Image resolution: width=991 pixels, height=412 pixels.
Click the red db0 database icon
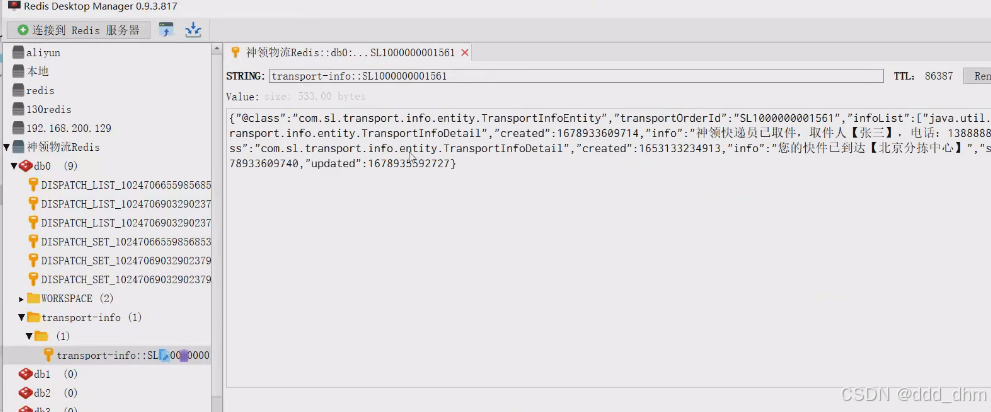(x=25, y=166)
